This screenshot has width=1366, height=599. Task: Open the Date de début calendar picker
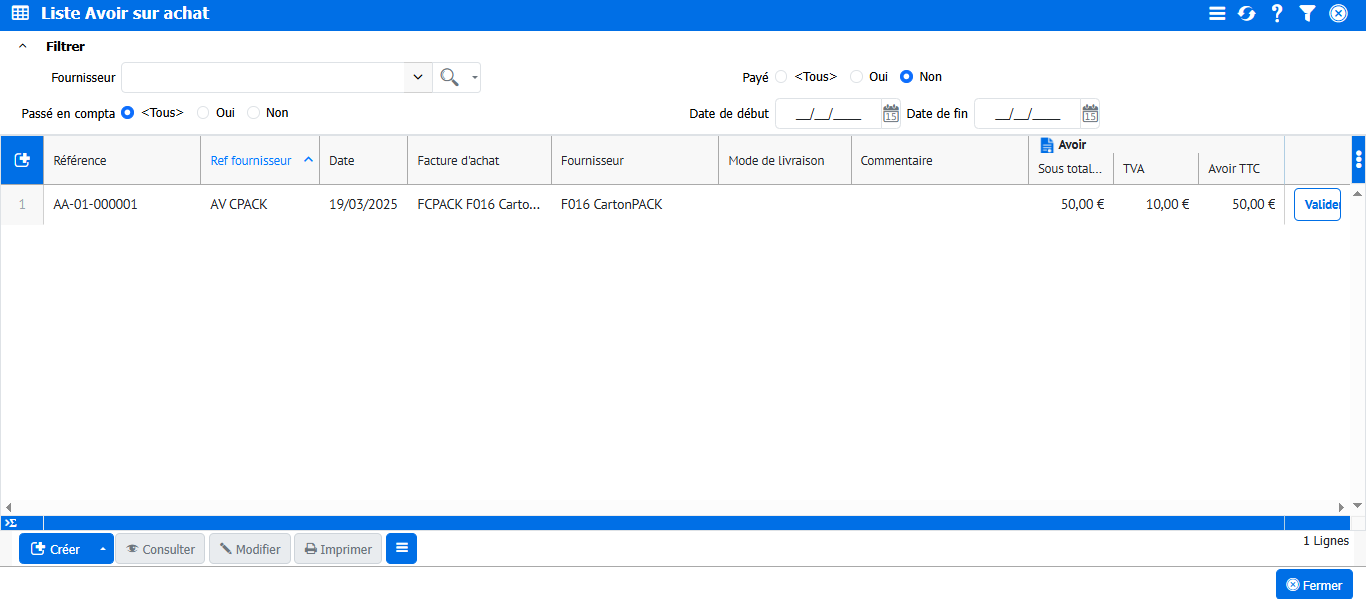890,114
